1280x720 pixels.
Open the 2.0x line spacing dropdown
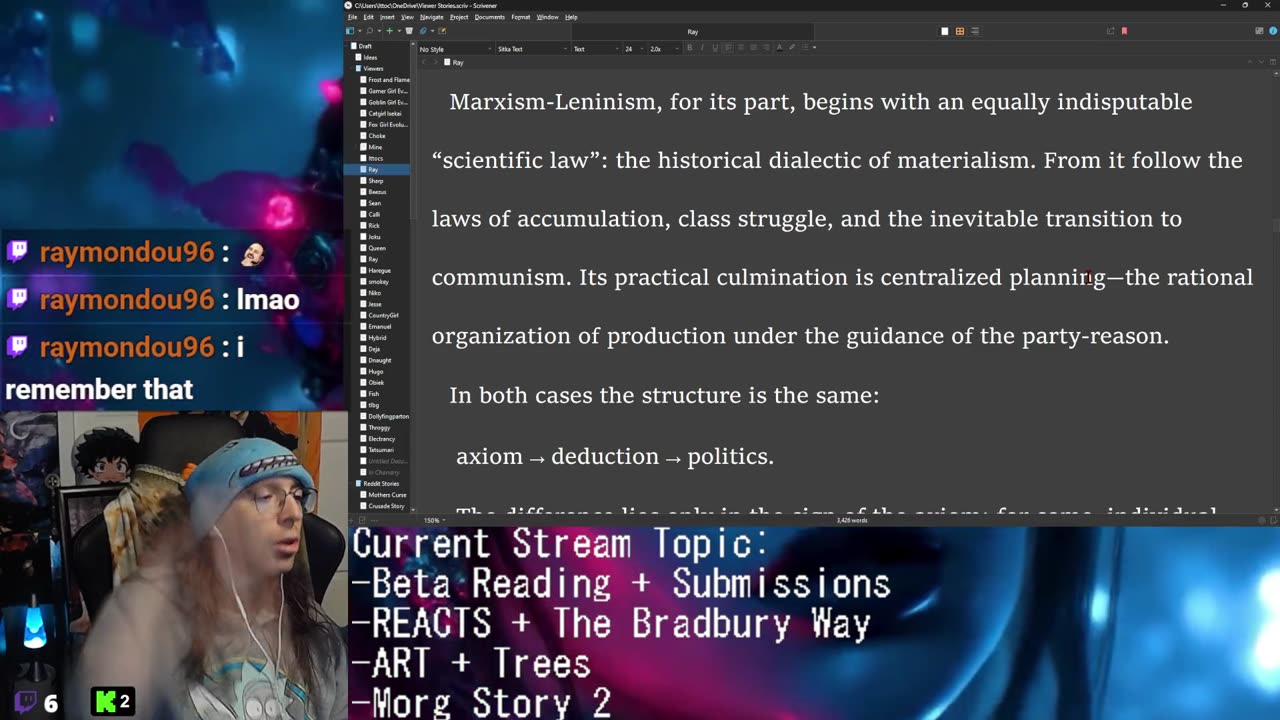coord(663,49)
